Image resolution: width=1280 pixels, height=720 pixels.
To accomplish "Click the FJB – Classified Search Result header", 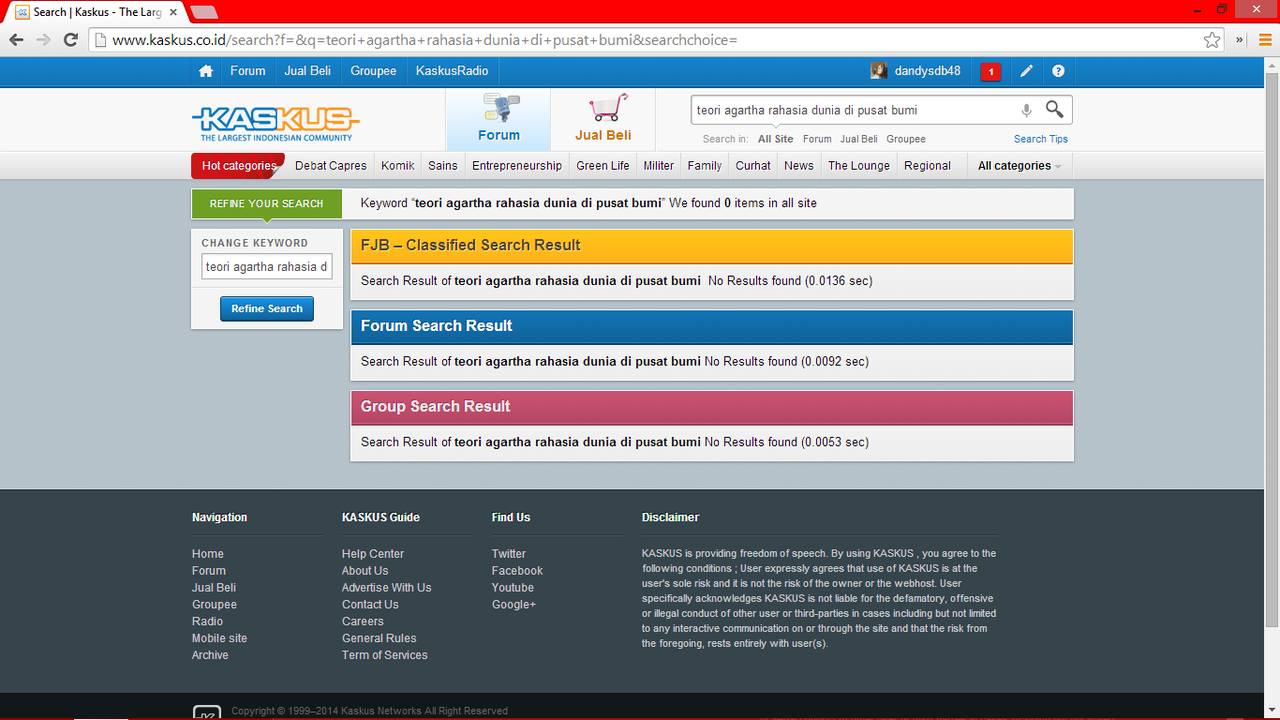I will point(712,245).
